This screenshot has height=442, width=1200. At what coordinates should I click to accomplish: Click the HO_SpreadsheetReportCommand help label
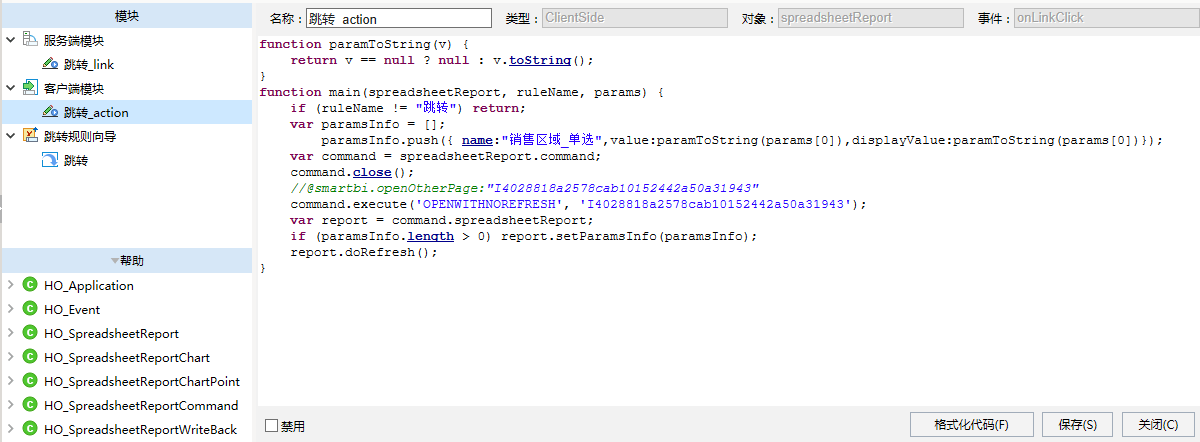141,405
